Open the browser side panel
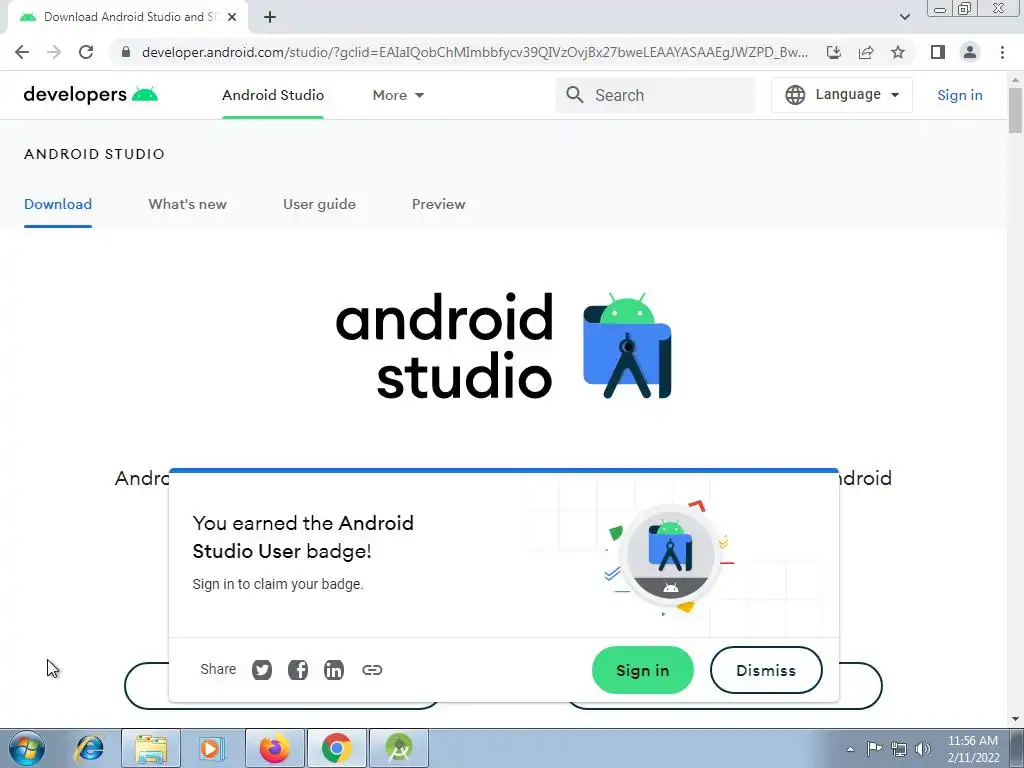The height and width of the screenshot is (768, 1024). point(938,52)
